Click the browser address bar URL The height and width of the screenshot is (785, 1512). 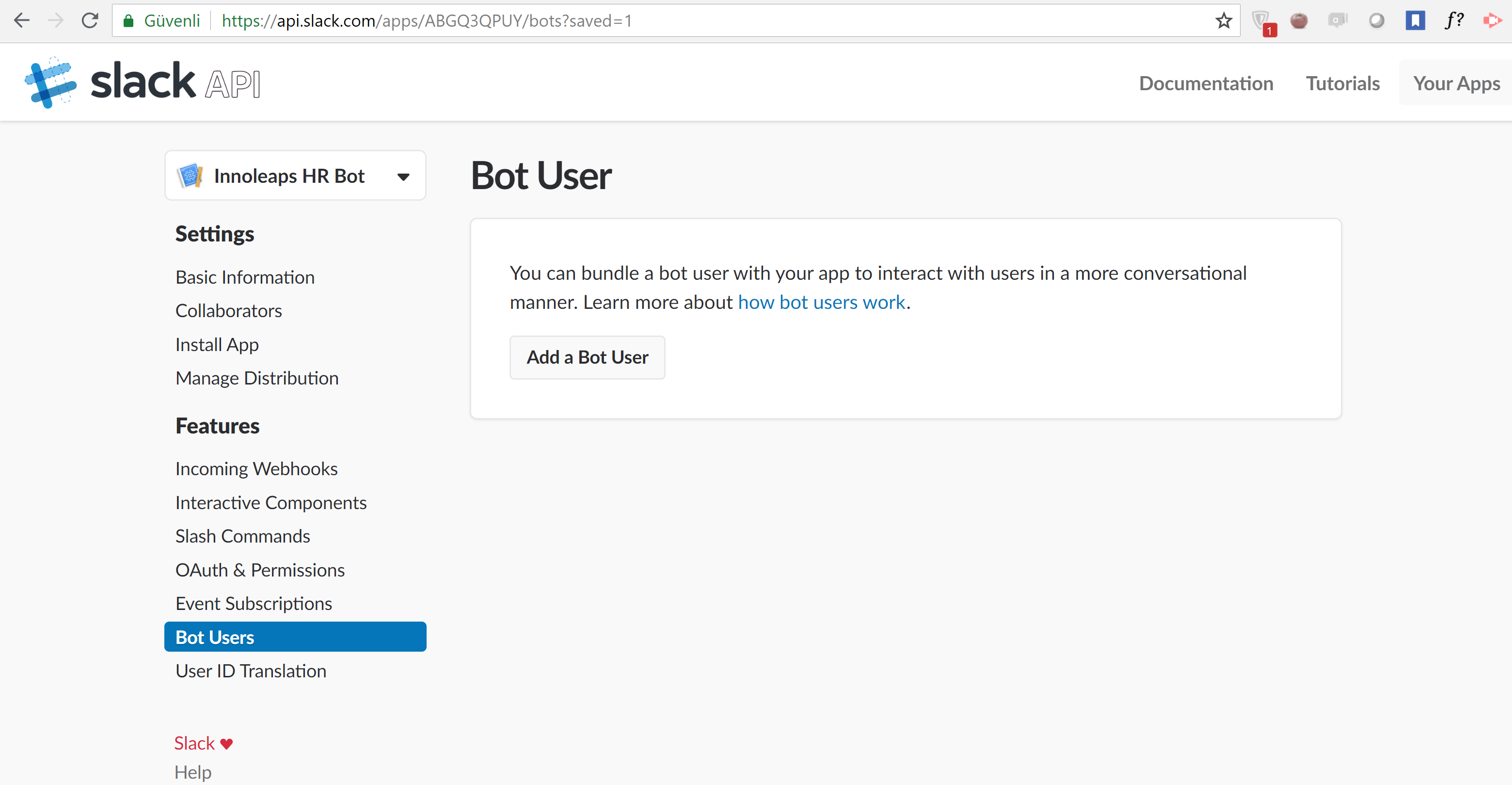[426, 21]
